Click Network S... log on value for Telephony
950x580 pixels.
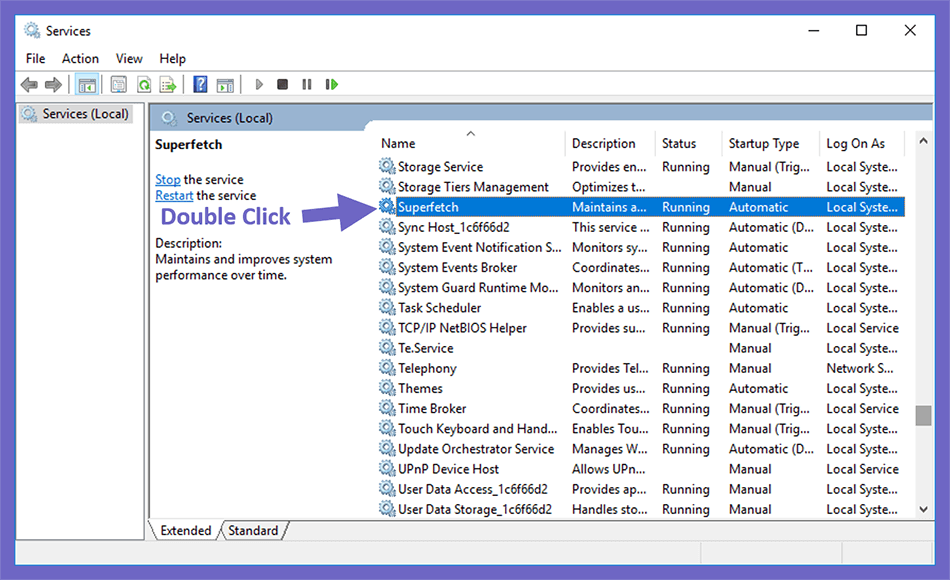click(x=860, y=368)
